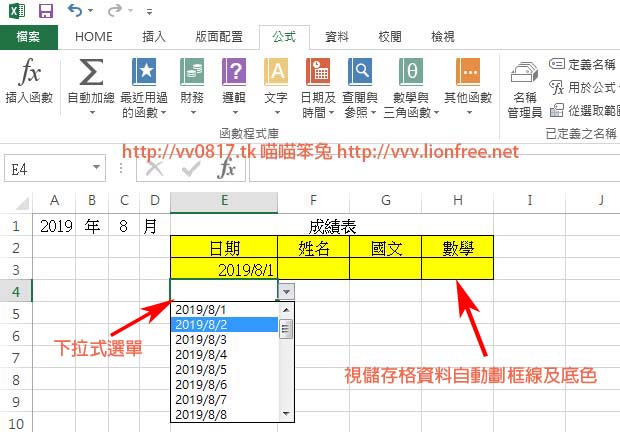Choose 2019/8/8 from dropdown list
Image resolution: width=620 pixels, height=432 pixels.
[225, 414]
